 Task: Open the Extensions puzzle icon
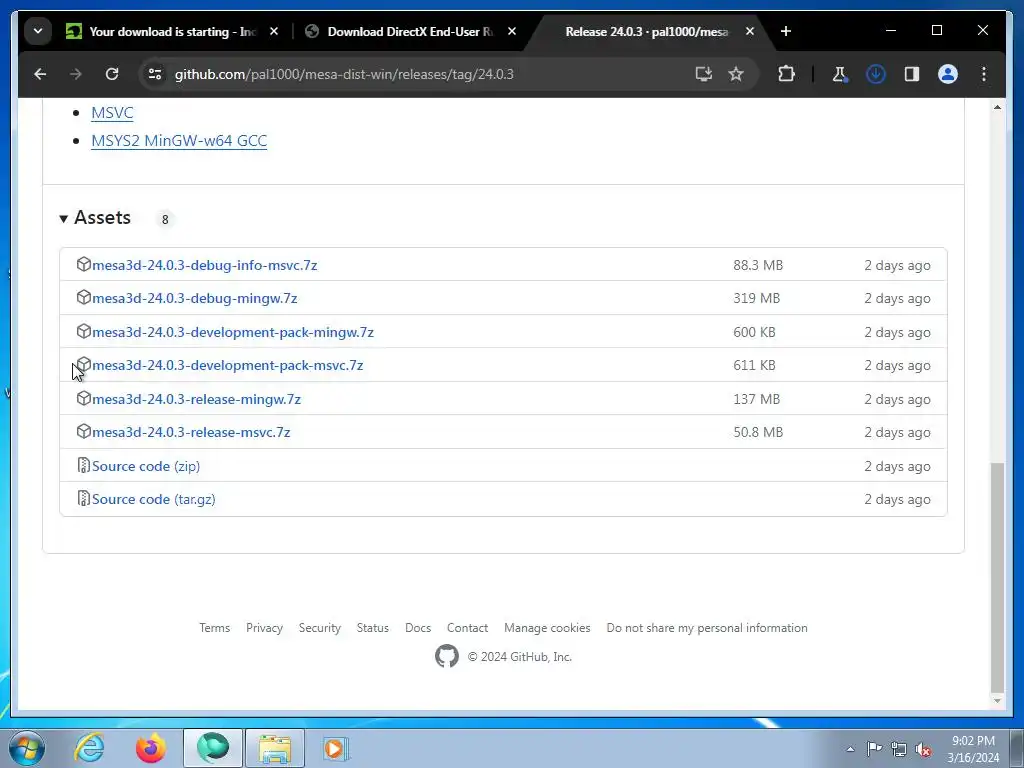click(x=786, y=74)
